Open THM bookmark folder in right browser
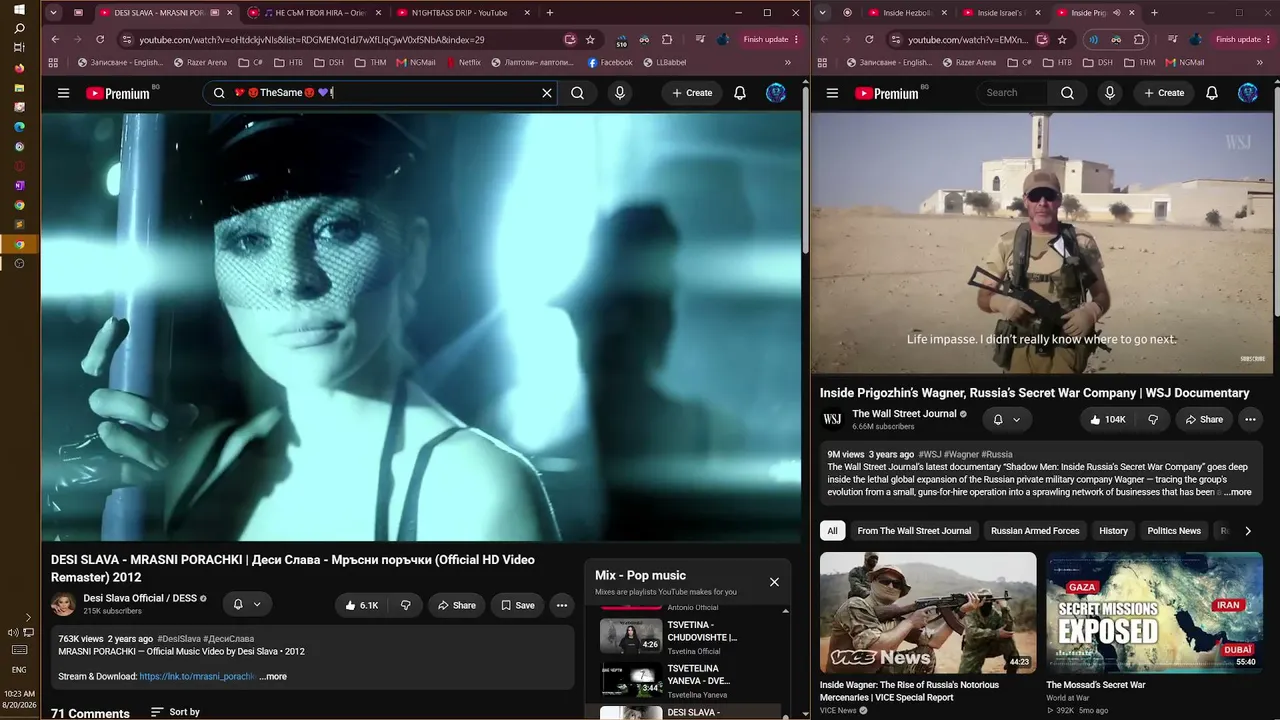This screenshot has width=1280, height=720. [1139, 62]
